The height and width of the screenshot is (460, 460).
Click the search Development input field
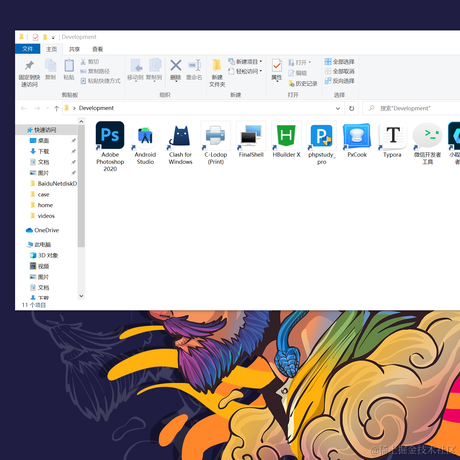(x=411, y=108)
